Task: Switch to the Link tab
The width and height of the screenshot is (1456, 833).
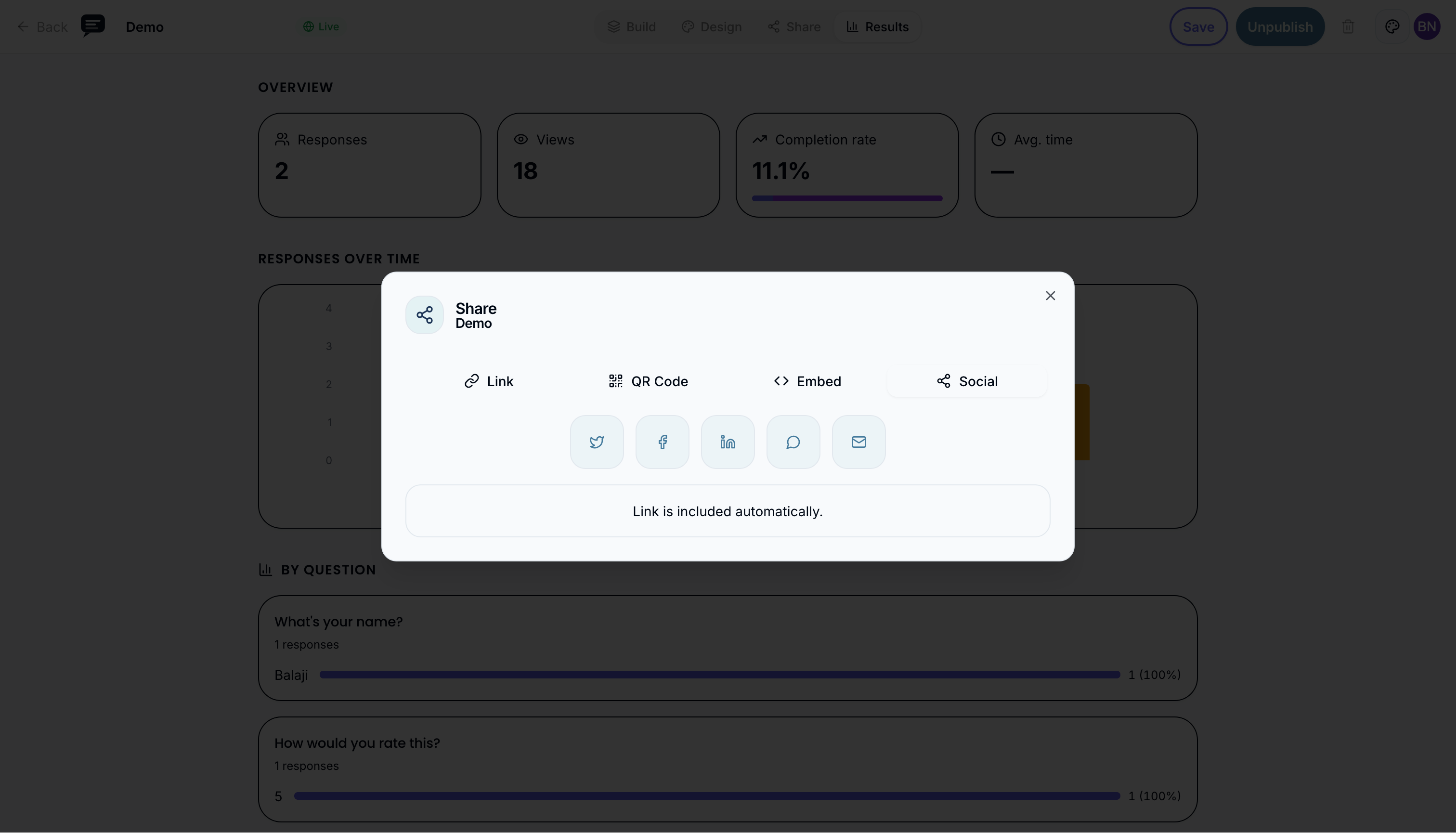Action: pyautogui.click(x=489, y=381)
